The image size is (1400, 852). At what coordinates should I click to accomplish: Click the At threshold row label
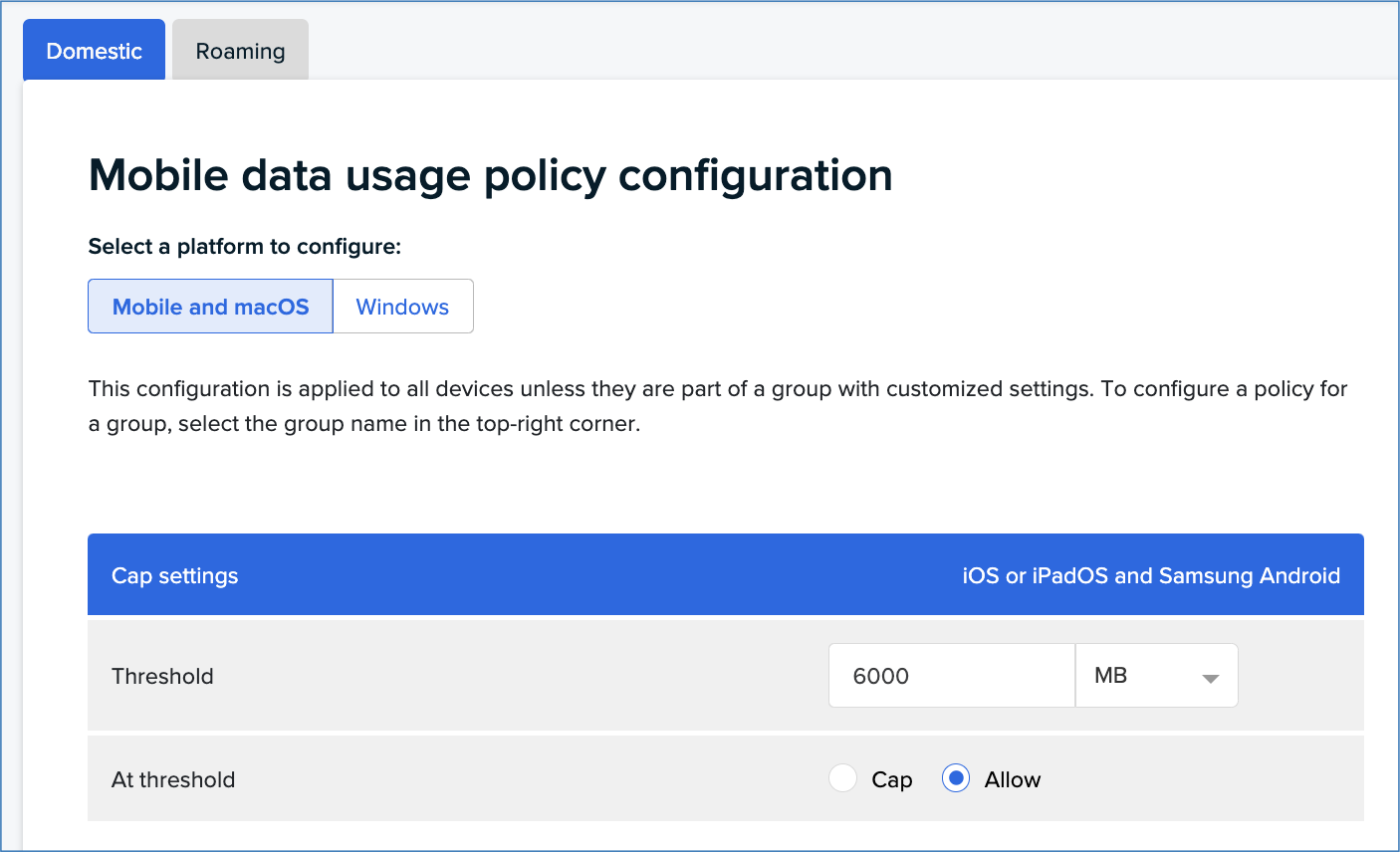click(x=173, y=779)
